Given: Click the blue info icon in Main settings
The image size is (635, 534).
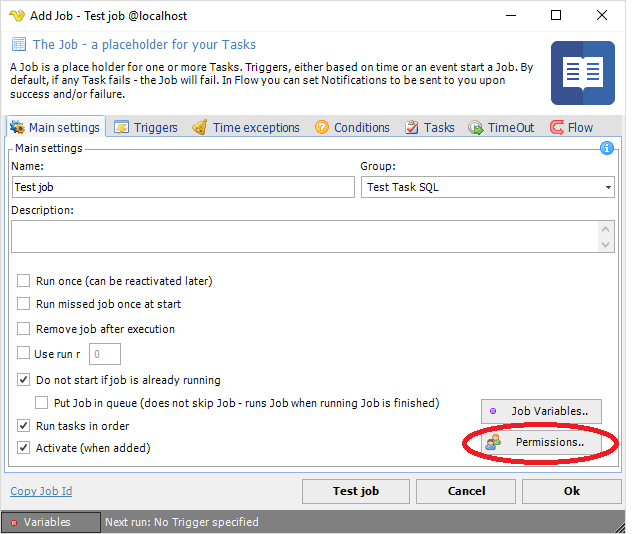Looking at the screenshot, I should tap(606, 148).
